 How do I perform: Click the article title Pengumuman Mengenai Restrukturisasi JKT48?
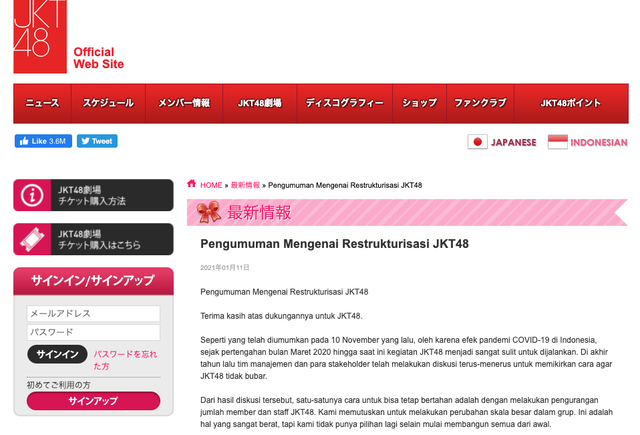pos(334,244)
